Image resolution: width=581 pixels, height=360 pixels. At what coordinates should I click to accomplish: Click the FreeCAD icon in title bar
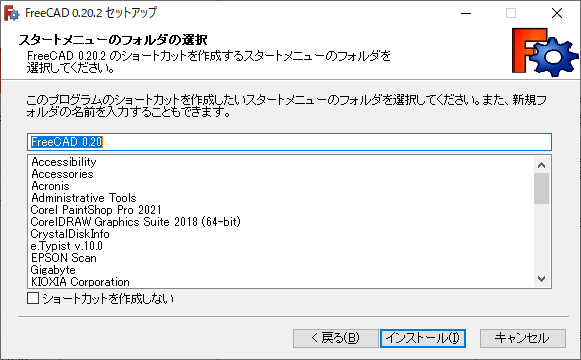tap(11, 13)
